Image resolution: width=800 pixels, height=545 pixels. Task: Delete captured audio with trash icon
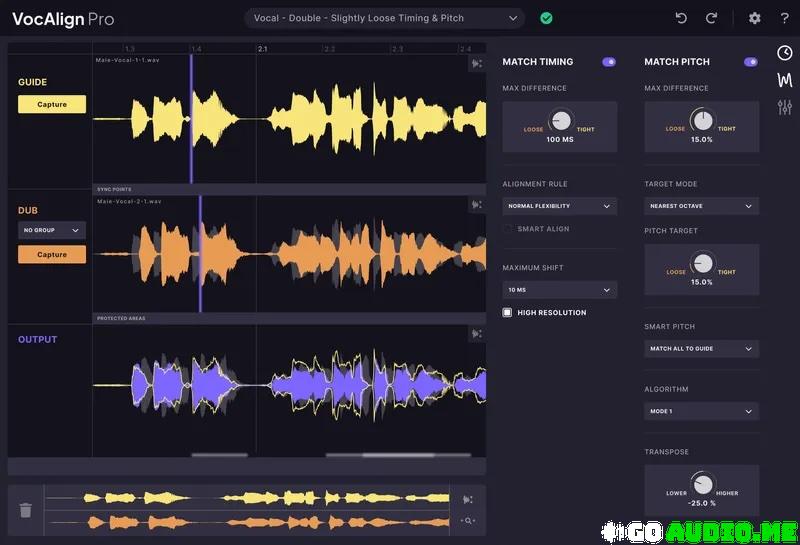(26, 509)
